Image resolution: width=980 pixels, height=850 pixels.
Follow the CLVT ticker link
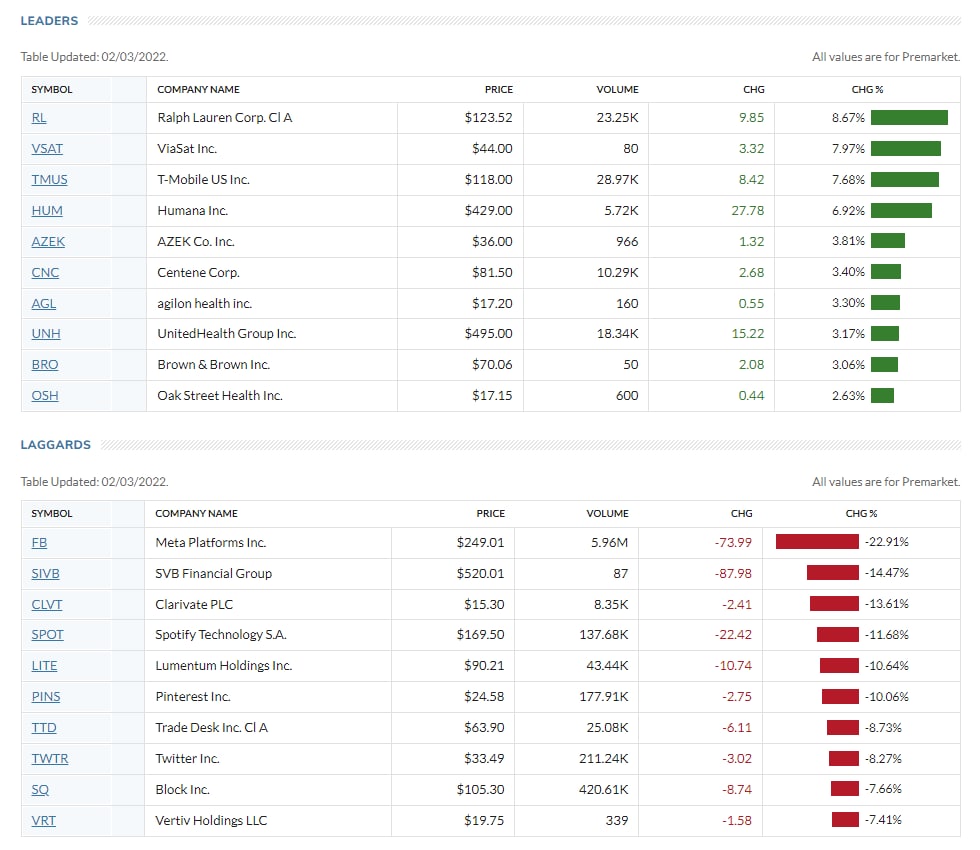click(x=47, y=604)
